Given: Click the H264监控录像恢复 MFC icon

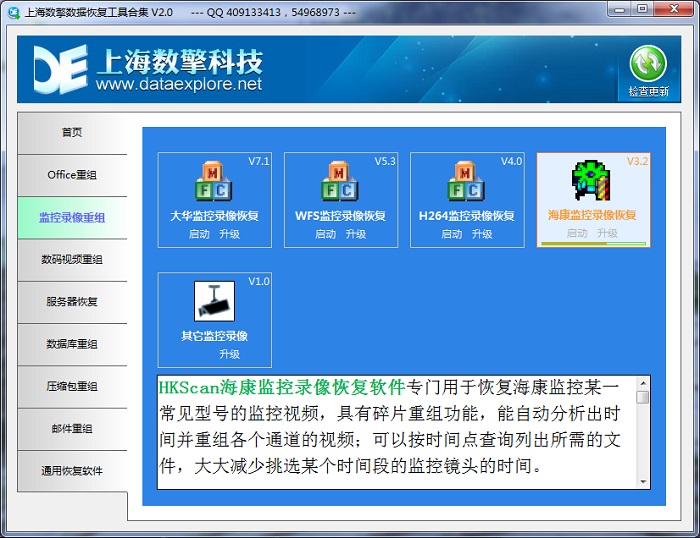Looking at the screenshot, I should 466,181.
